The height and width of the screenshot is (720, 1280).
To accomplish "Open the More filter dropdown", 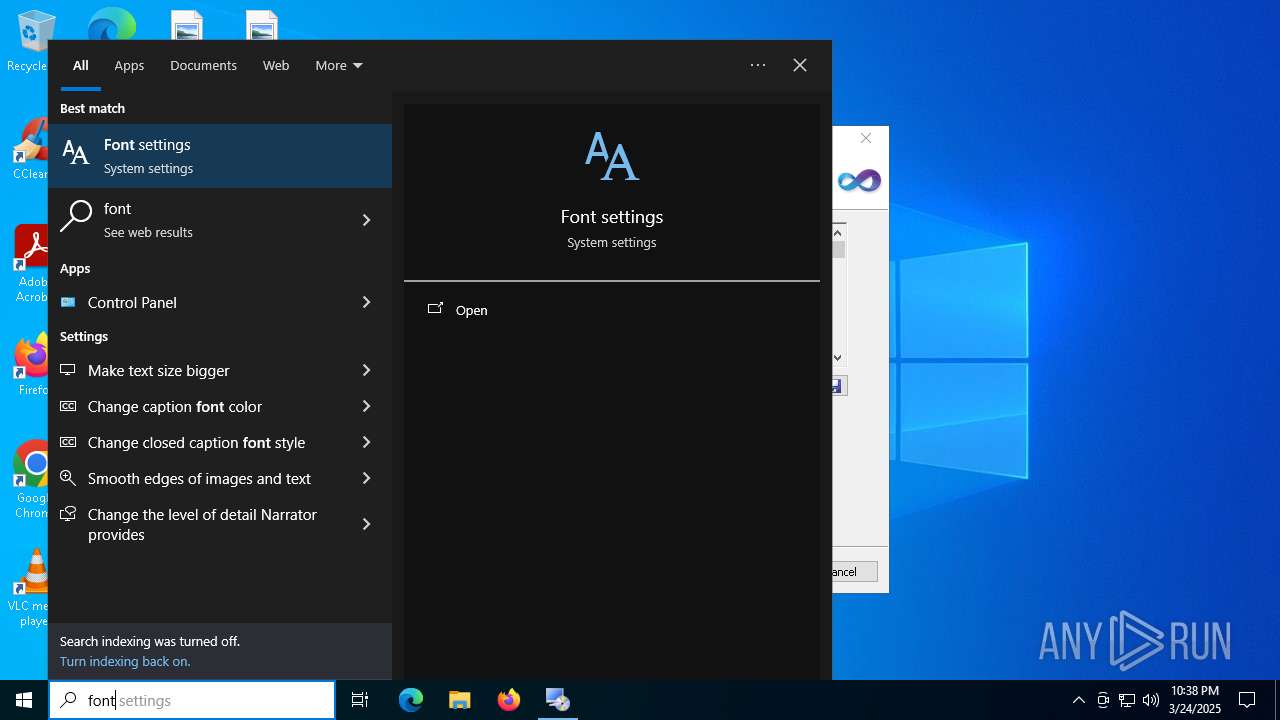I will [339, 65].
